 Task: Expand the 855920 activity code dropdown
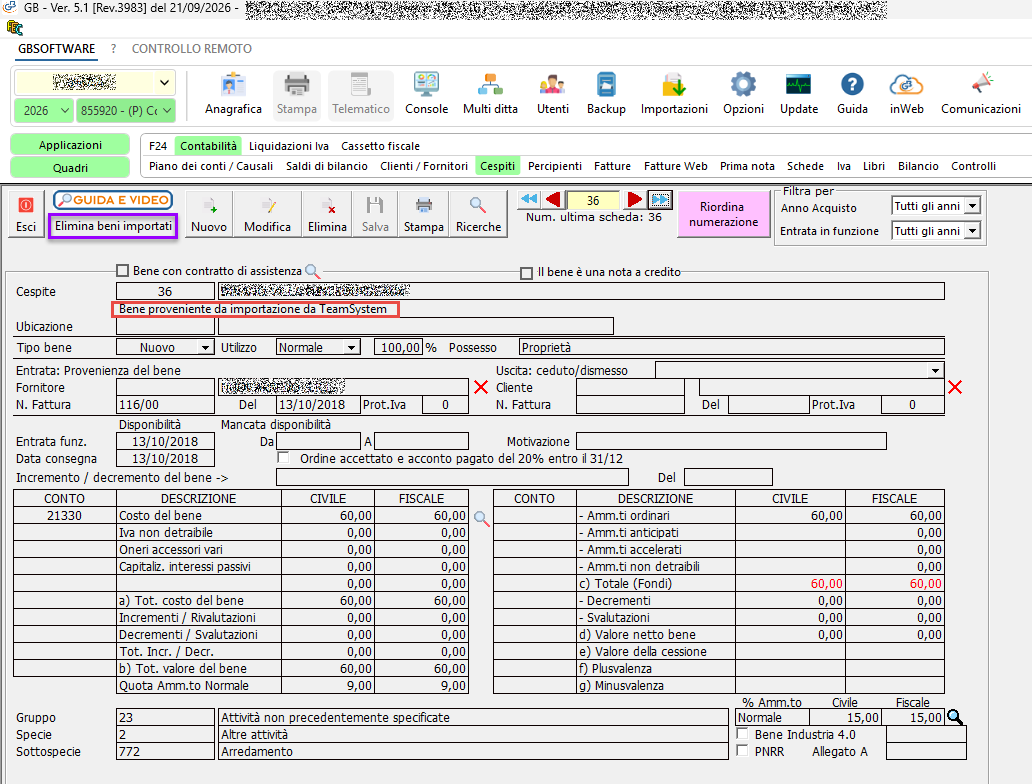tap(126, 111)
